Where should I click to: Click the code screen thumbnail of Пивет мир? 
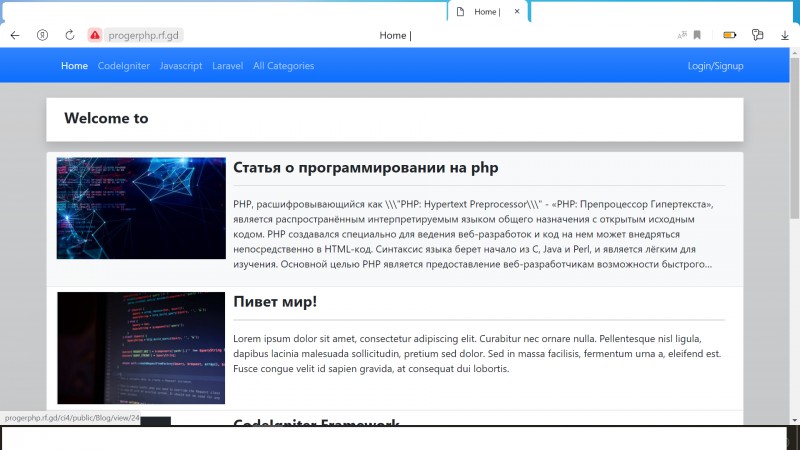click(x=141, y=348)
